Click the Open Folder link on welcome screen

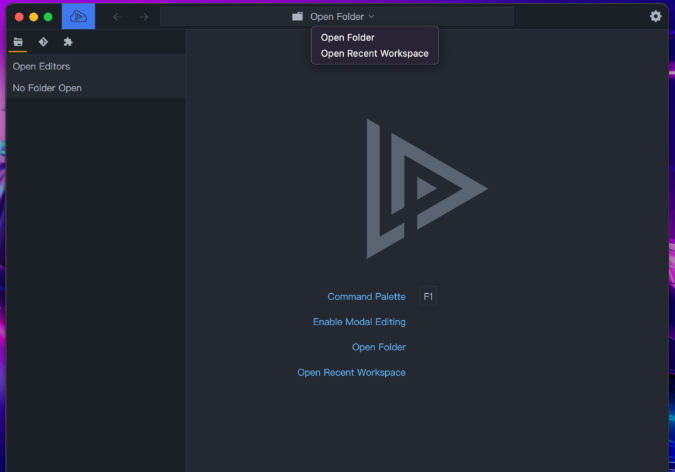click(379, 347)
